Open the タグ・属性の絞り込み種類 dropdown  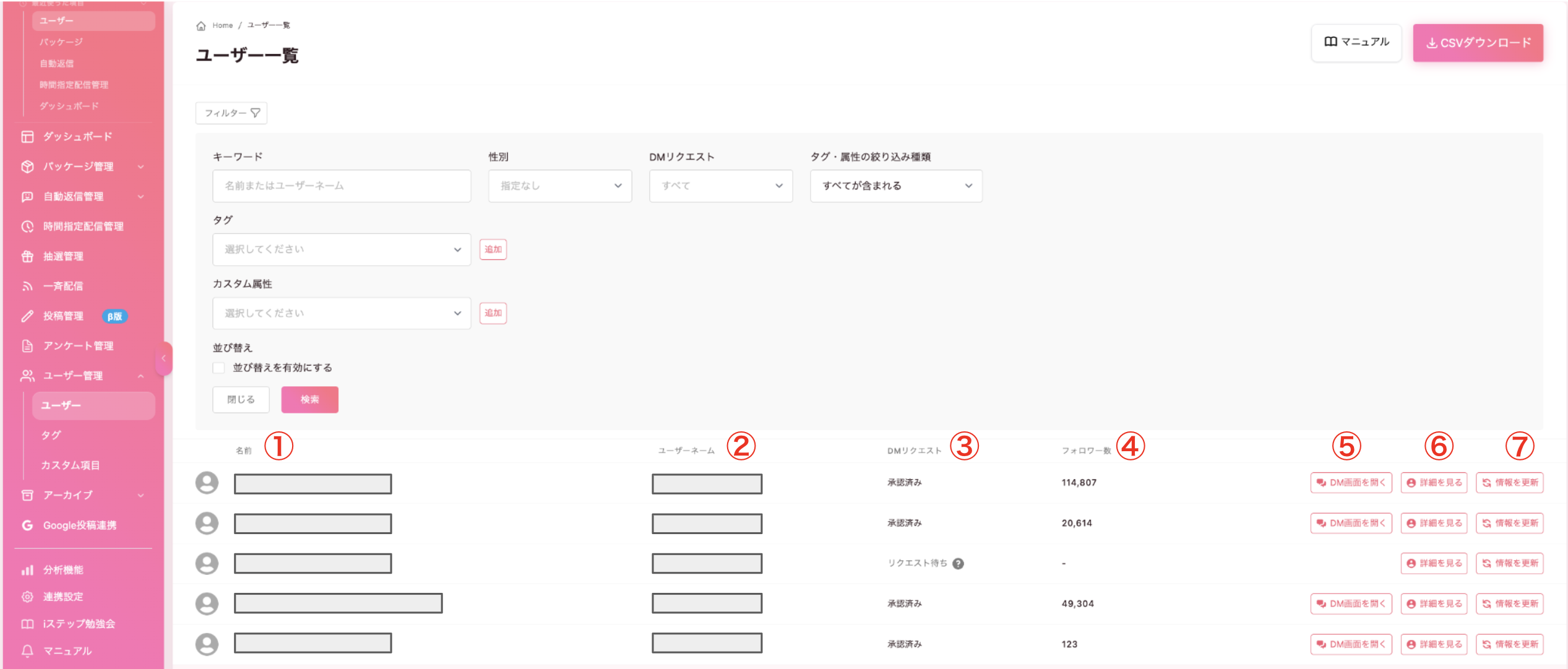(896, 186)
